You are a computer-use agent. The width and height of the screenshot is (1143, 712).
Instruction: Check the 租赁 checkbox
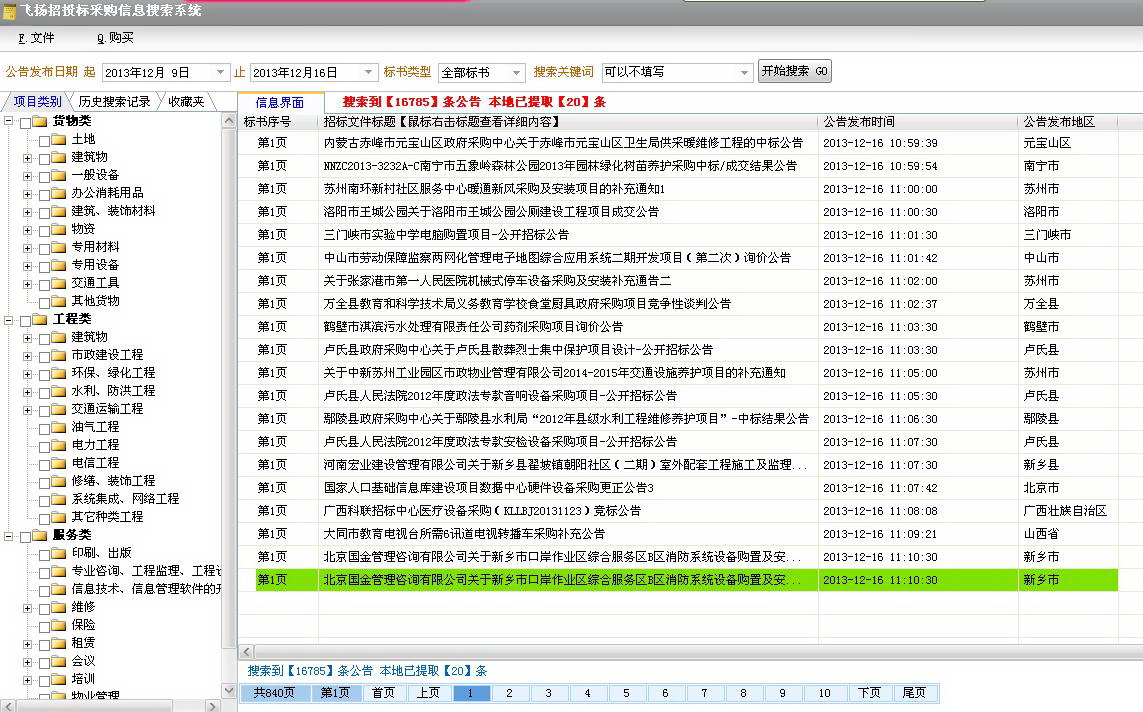coord(44,644)
